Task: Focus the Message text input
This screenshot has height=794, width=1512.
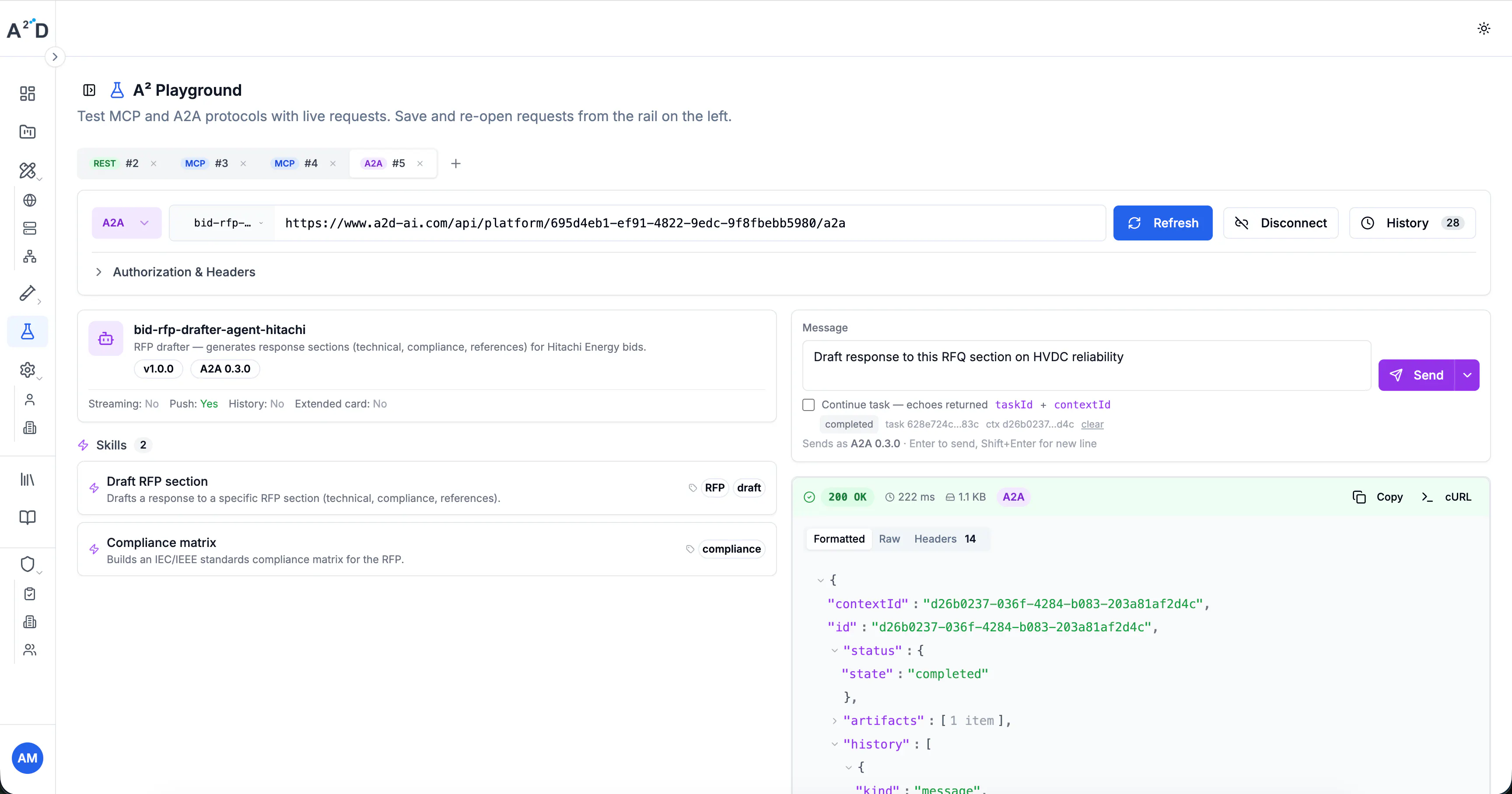Action: [x=1086, y=366]
